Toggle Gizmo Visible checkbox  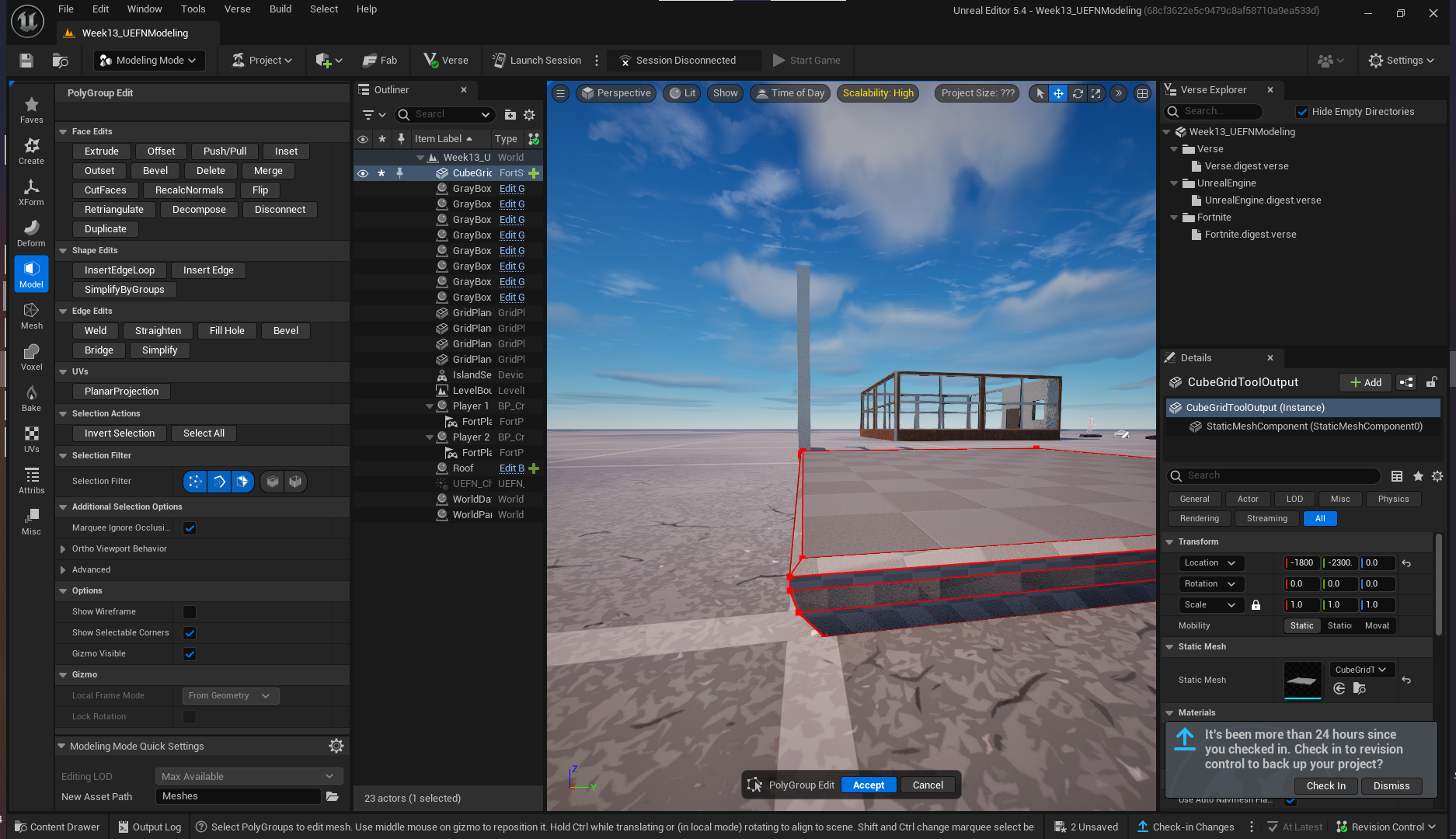point(190,654)
